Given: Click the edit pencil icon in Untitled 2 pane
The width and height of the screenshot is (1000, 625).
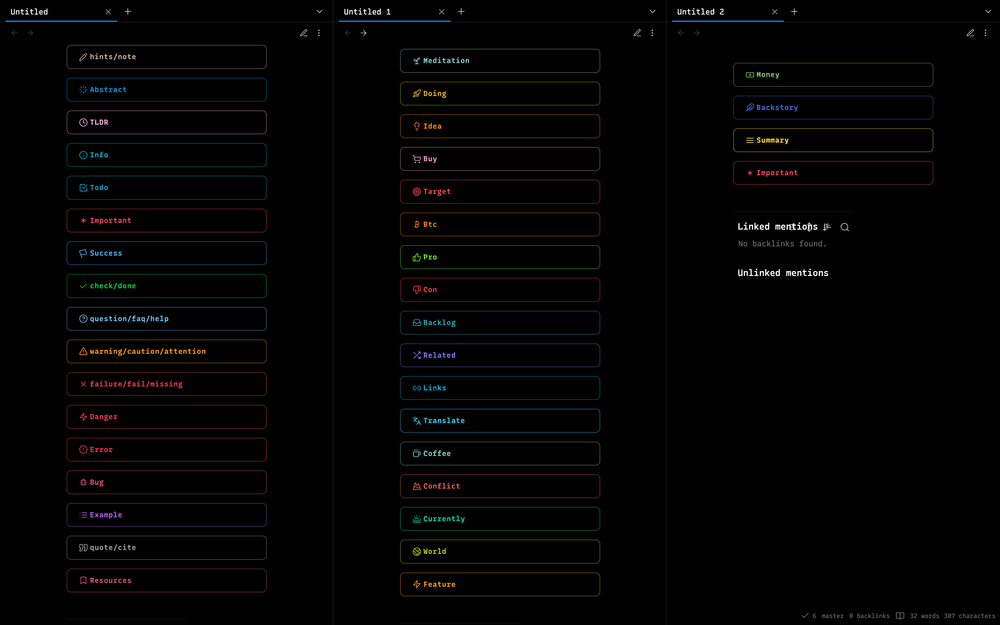Looking at the screenshot, I should point(970,33).
